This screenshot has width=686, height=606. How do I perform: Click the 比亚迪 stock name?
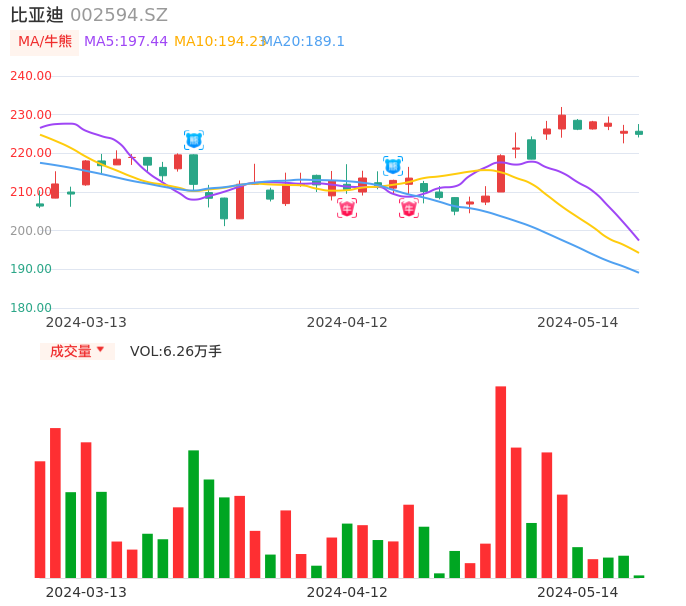36,15
